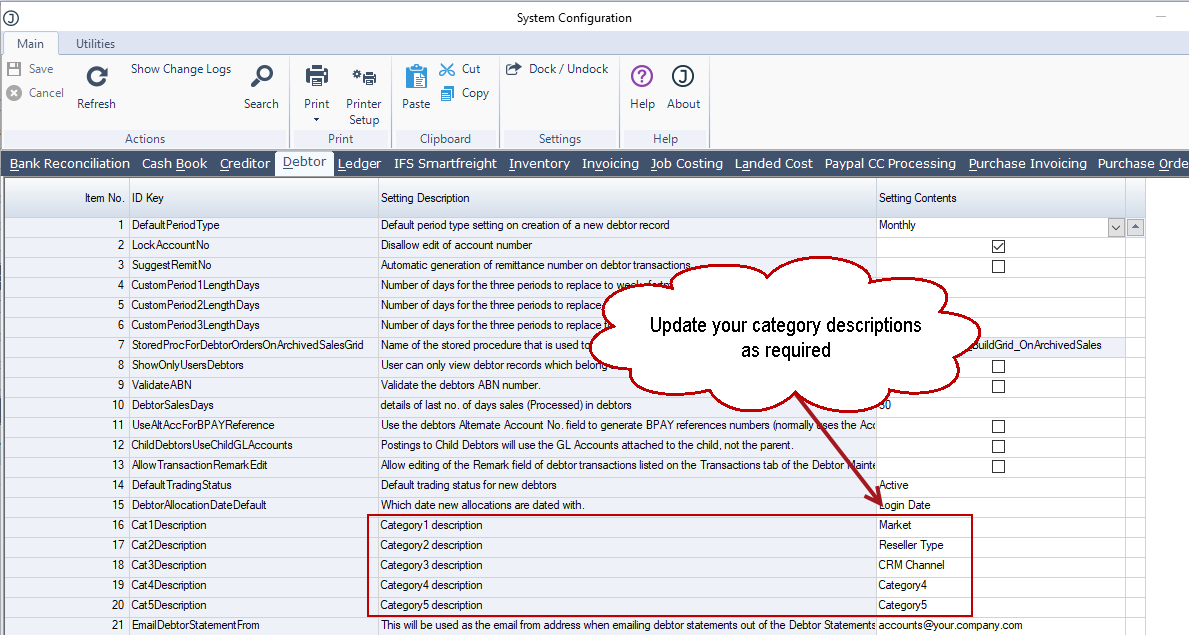The width and height of the screenshot is (1189, 635).
Task: Switch to the Utilities ribbon tab
Action: (96, 44)
